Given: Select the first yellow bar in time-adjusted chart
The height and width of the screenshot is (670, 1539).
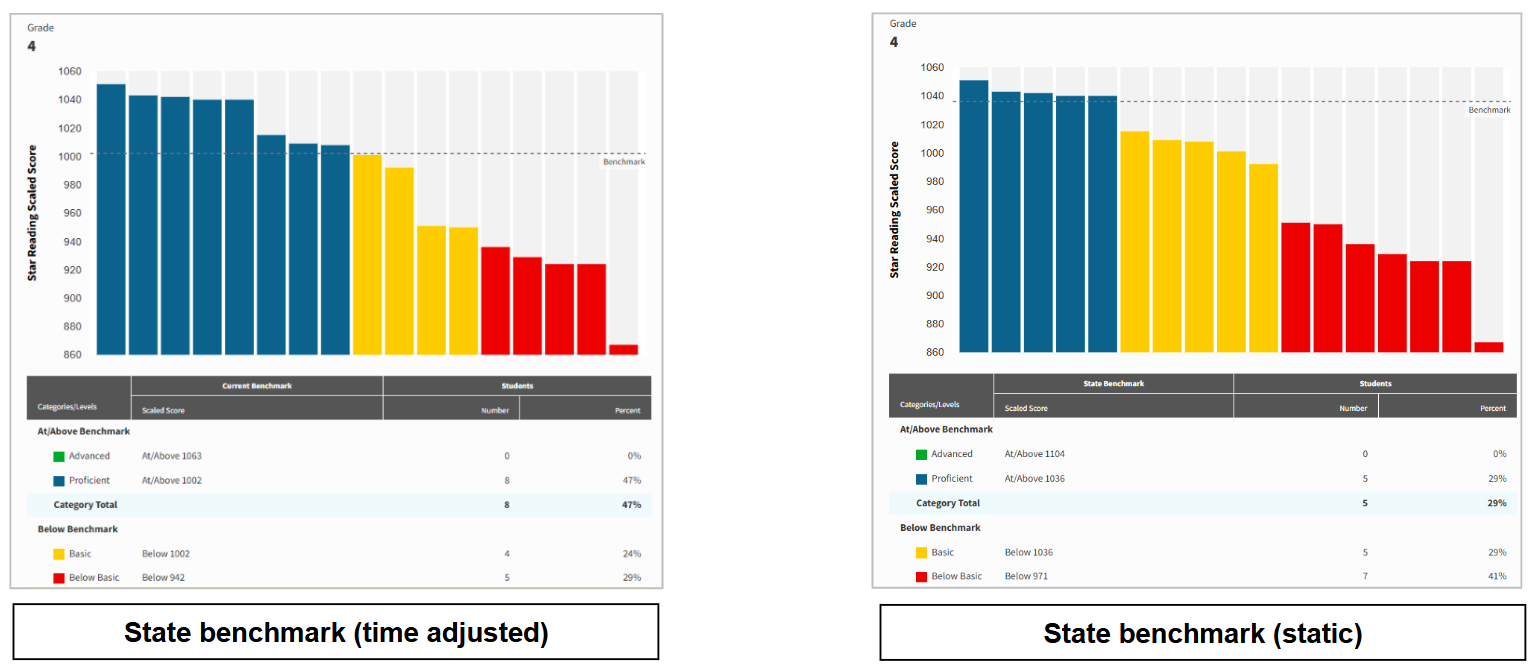Looking at the screenshot, I should [x=367, y=255].
